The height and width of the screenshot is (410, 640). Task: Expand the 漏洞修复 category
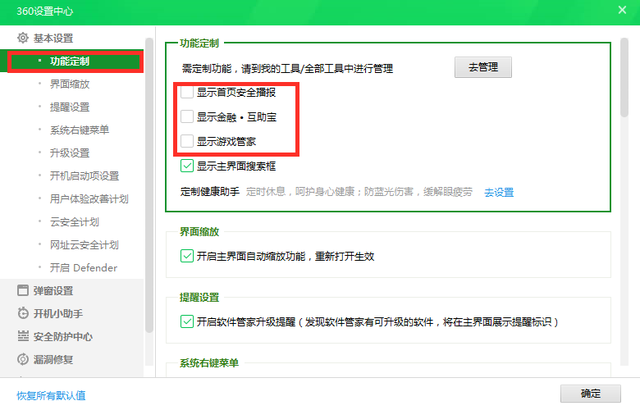[x=53, y=359]
